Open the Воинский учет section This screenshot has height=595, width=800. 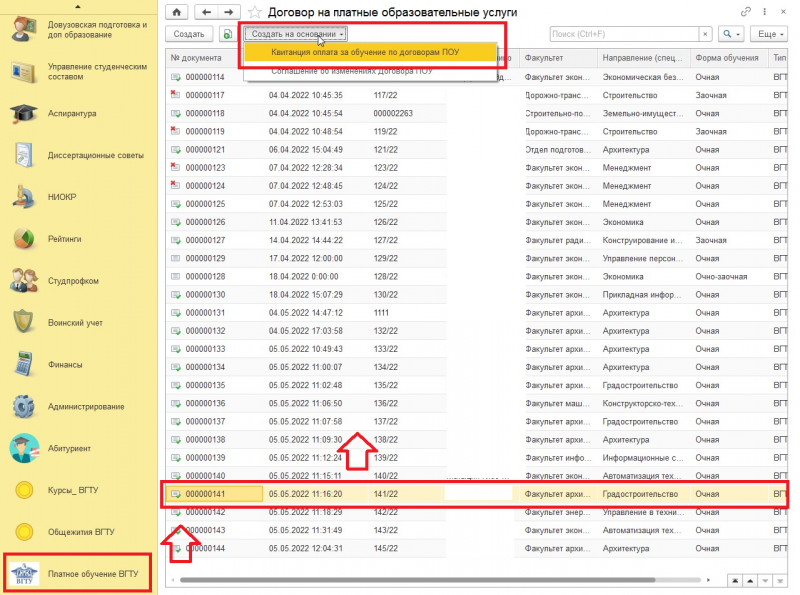coord(57,323)
